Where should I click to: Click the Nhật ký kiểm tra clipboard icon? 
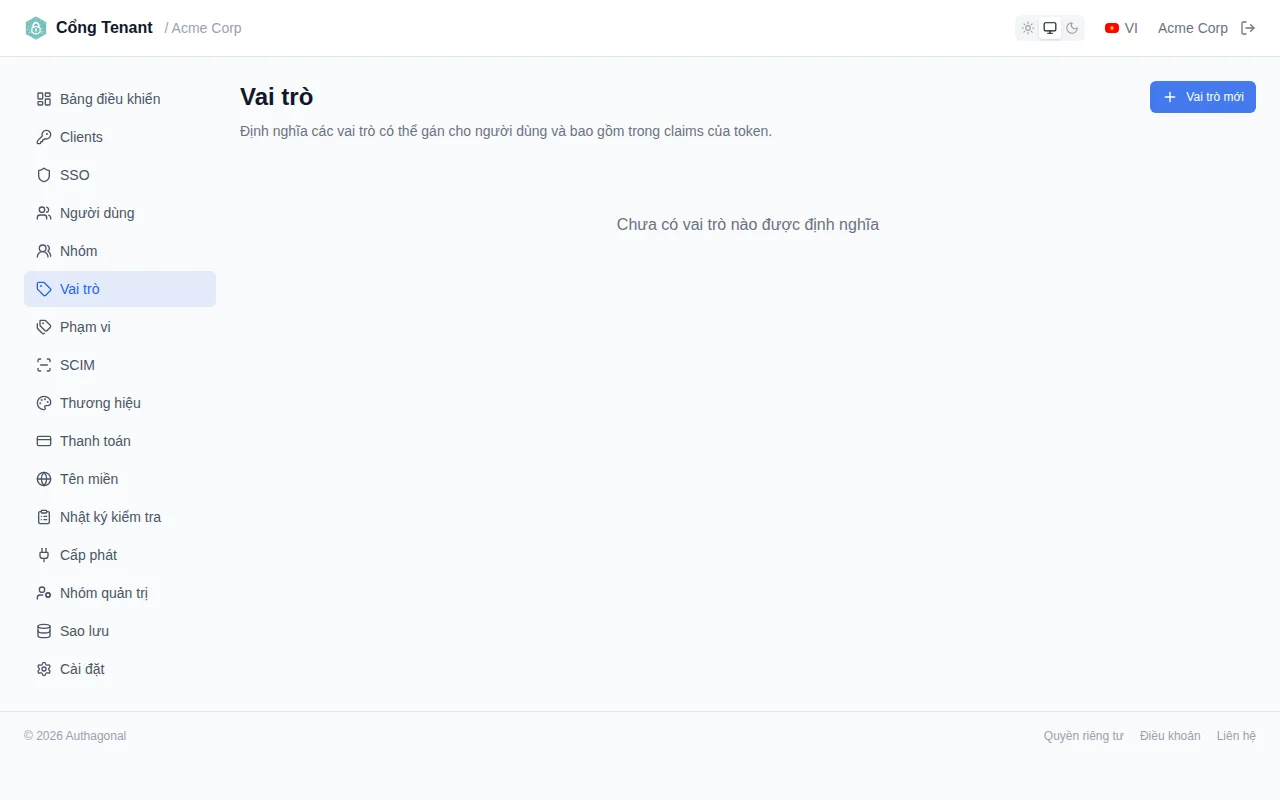click(44, 517)
